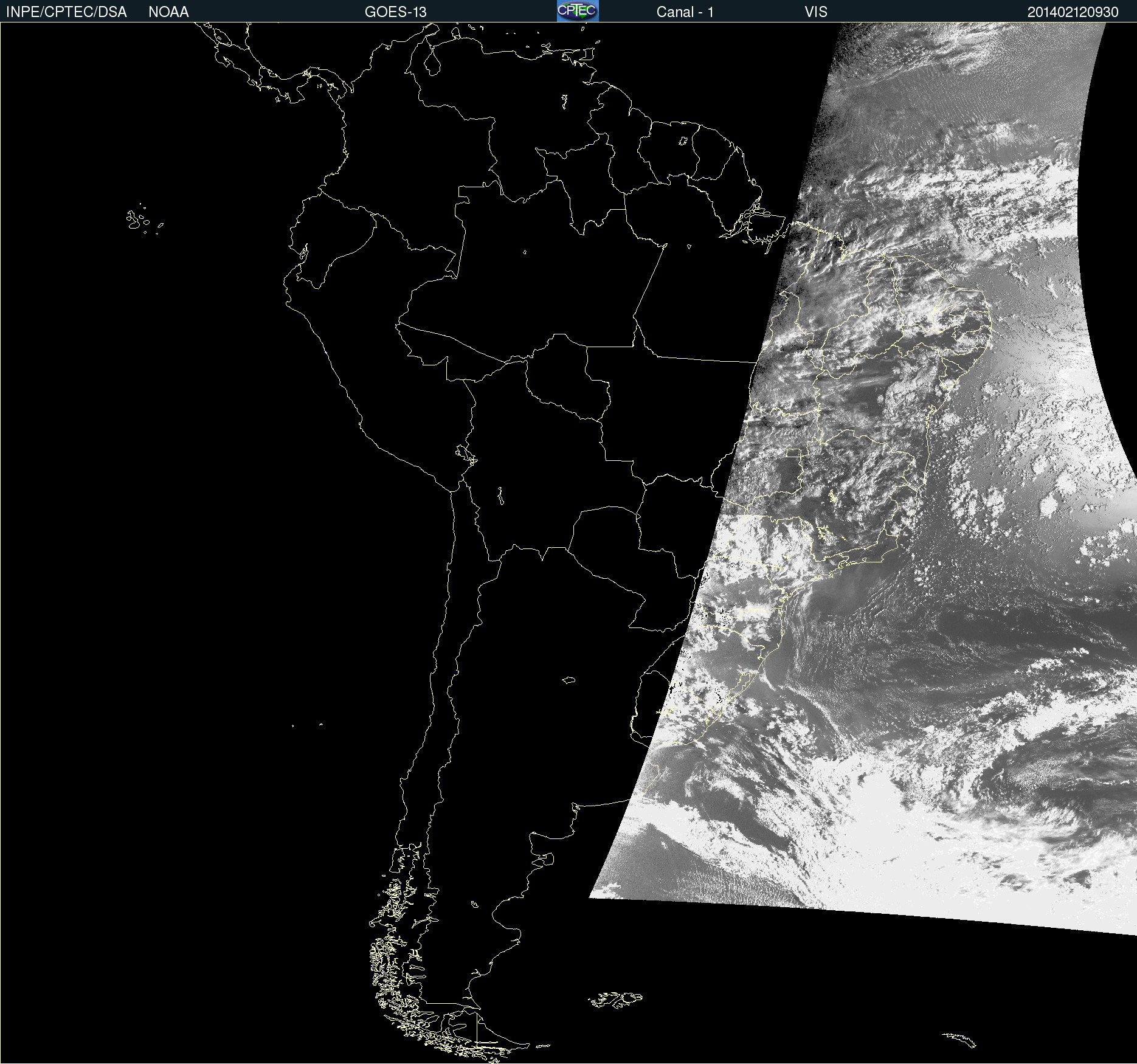Viewport: 1137px width, 1064px height.
Task: Click the CPTEC logo in header
Action: [578, 11]
